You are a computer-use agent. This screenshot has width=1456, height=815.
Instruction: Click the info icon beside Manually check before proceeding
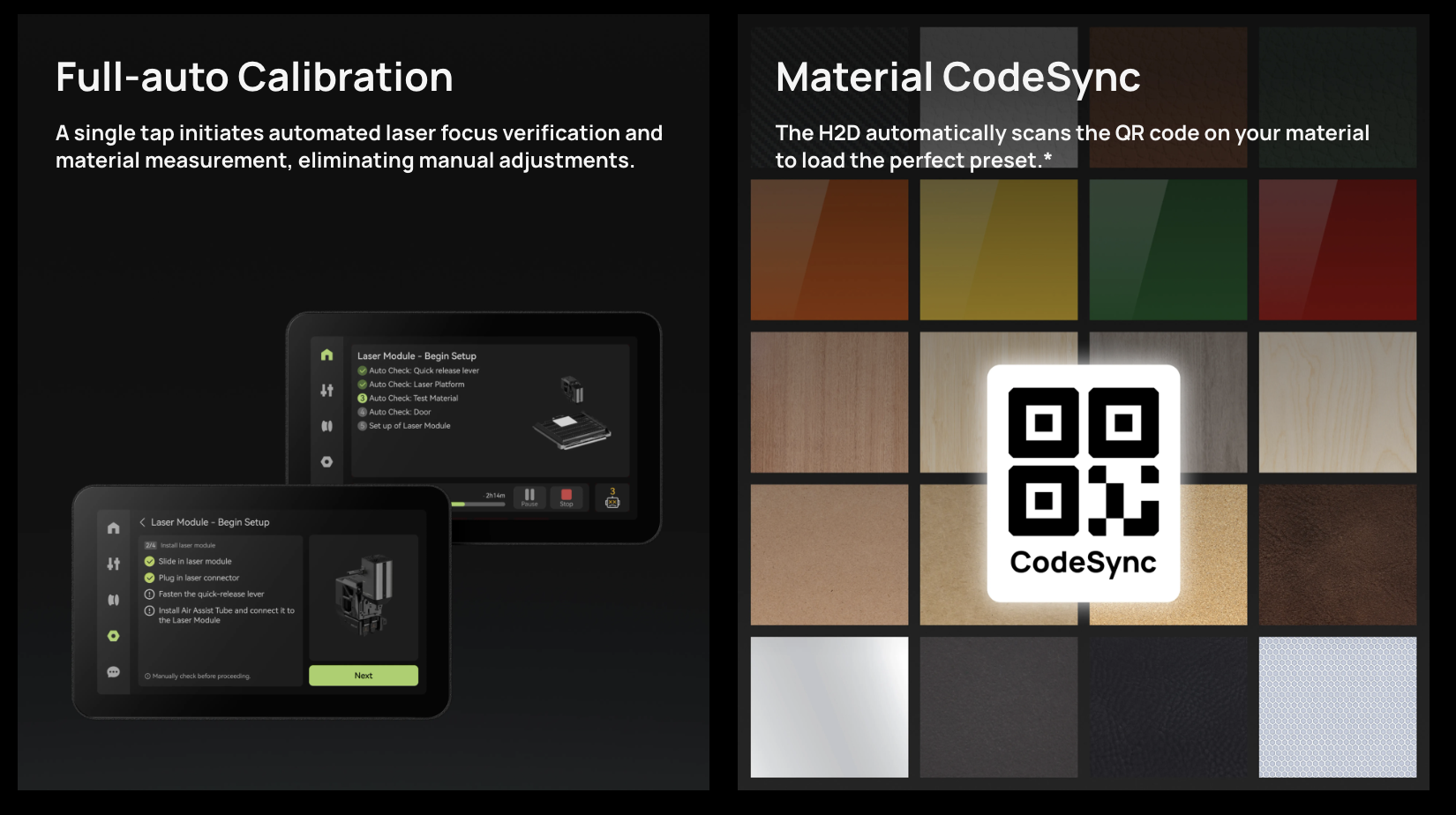147,677
